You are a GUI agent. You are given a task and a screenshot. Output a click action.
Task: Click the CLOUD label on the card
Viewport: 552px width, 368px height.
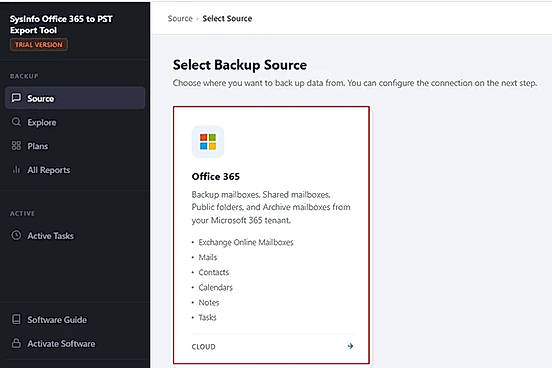pyautogui.click(x=203, y=347)
